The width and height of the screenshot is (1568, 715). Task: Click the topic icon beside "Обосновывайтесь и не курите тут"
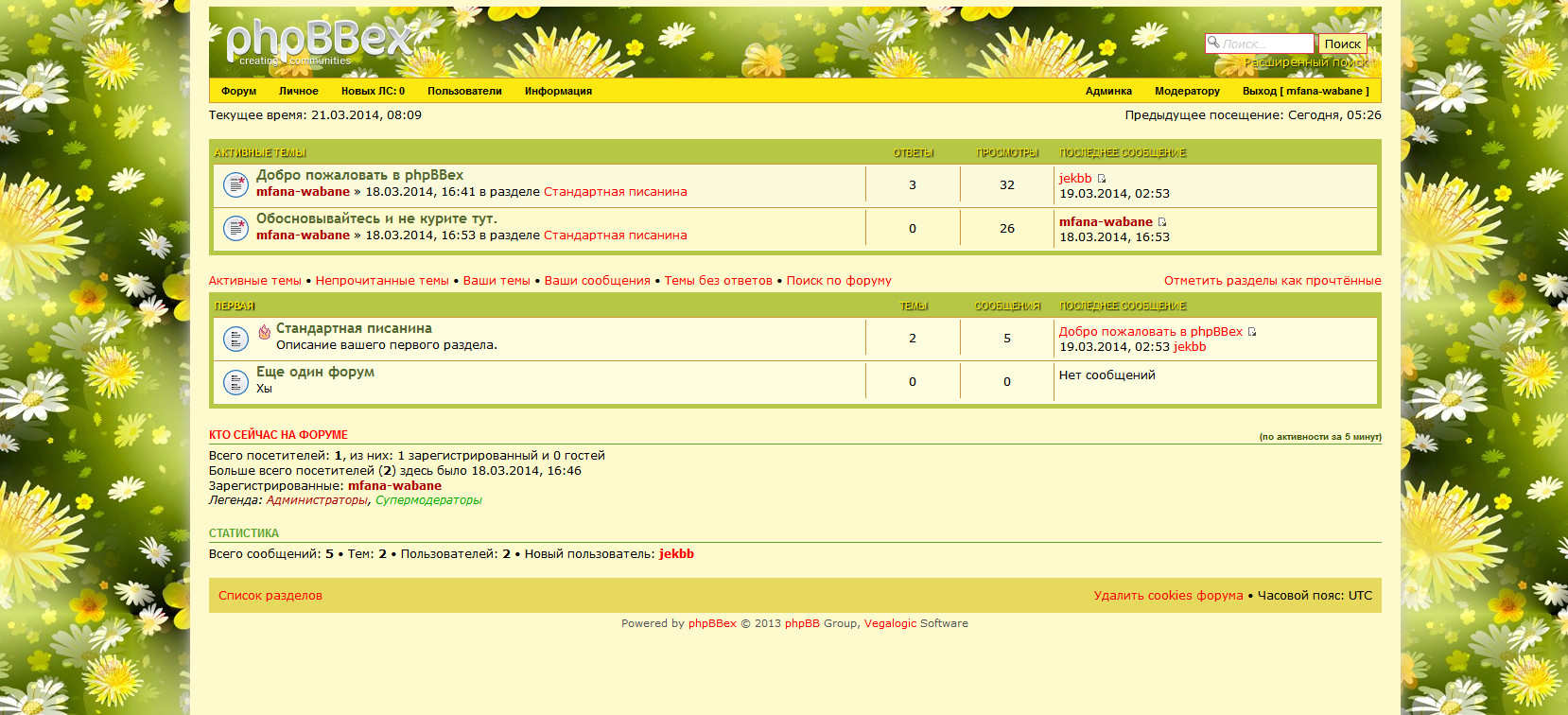click(x=235, y=228)
